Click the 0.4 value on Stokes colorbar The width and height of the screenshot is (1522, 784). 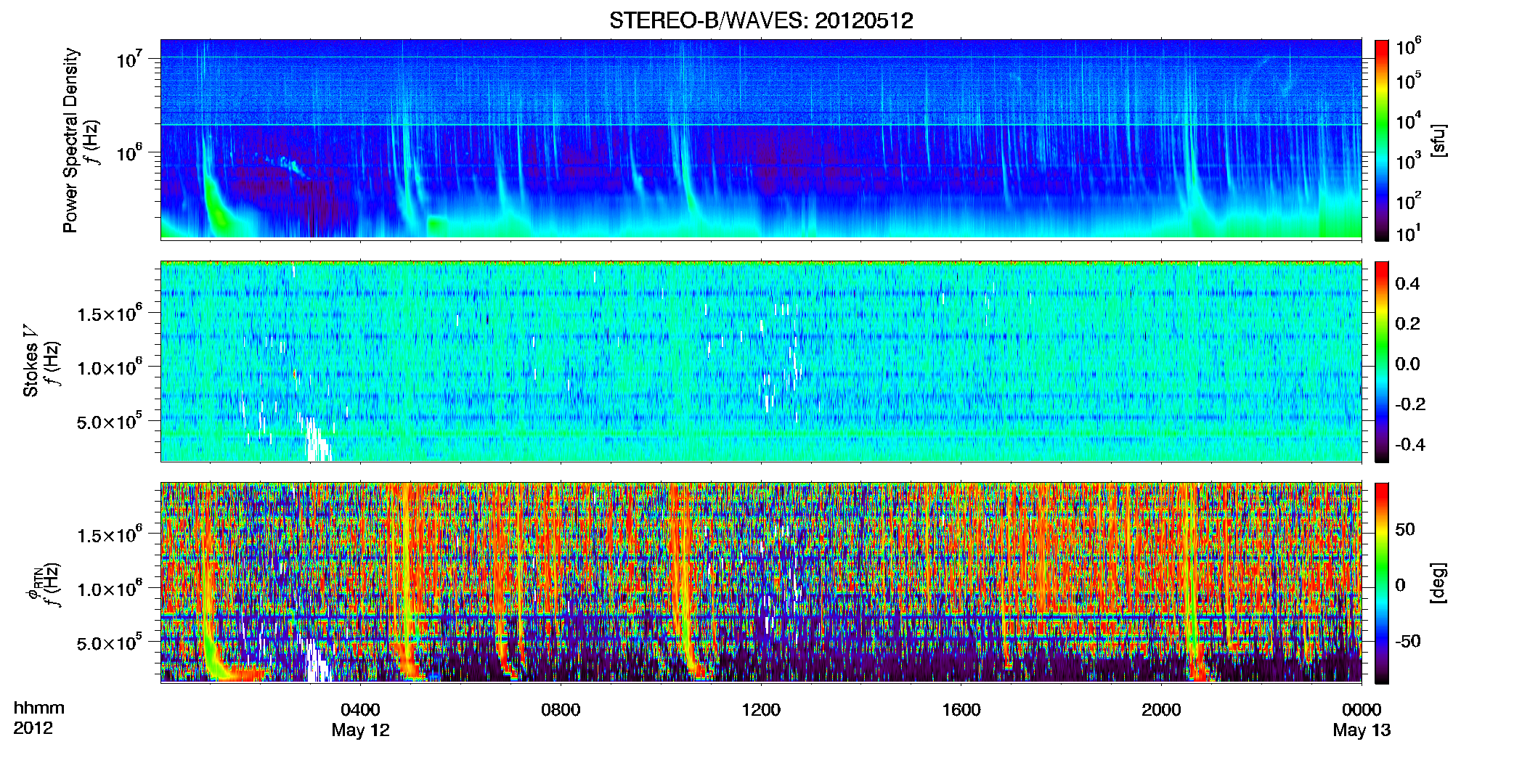pos(1407,284)
